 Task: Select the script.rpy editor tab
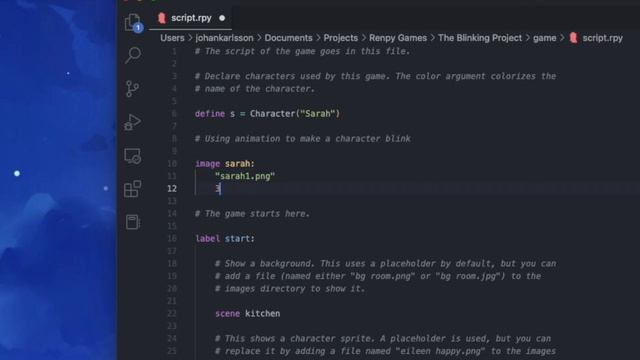point(191,18)
